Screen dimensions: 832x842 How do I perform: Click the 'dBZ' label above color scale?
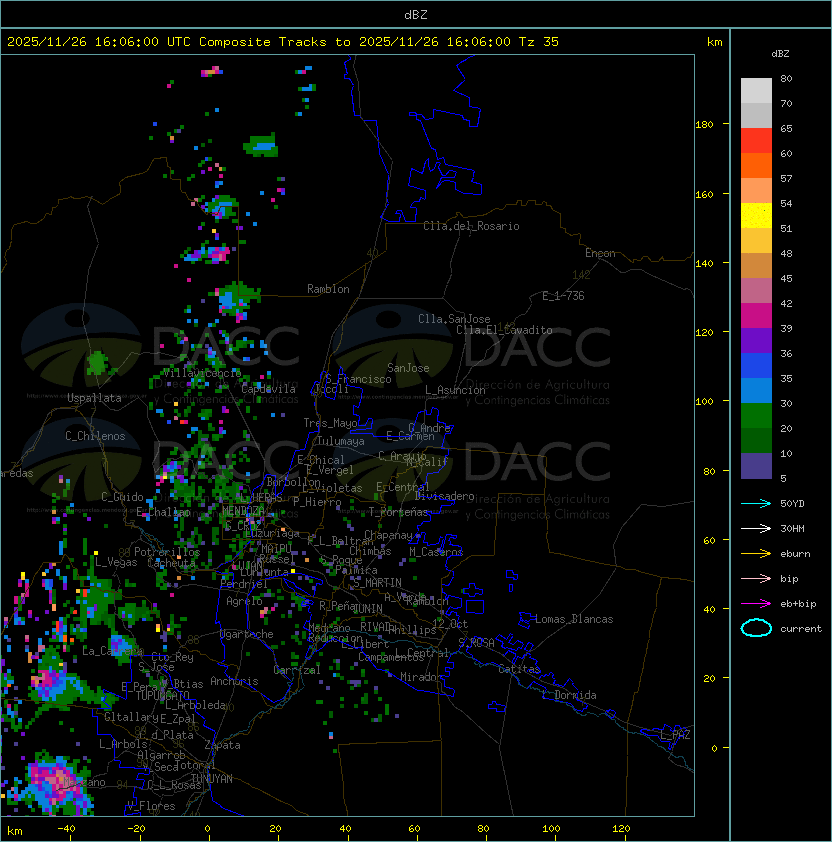(780, 54)
